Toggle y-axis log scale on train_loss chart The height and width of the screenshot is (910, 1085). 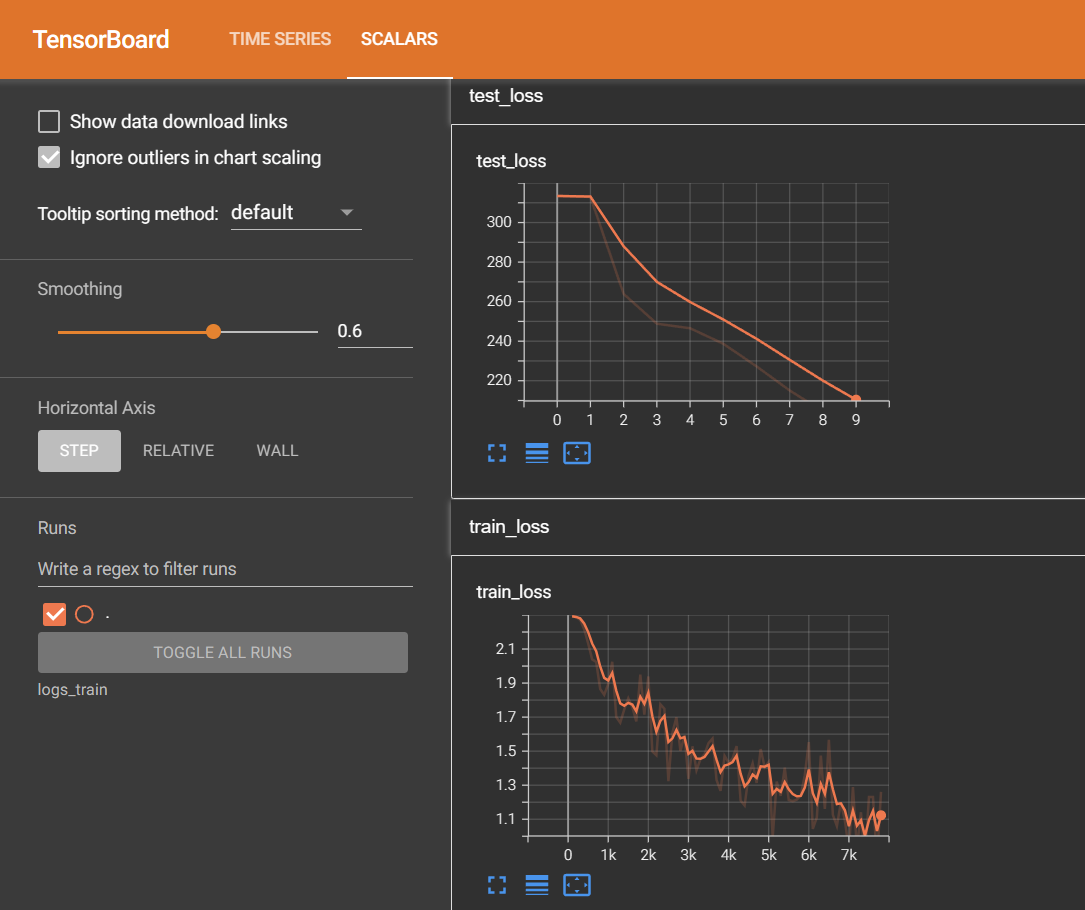coord(537,885)
